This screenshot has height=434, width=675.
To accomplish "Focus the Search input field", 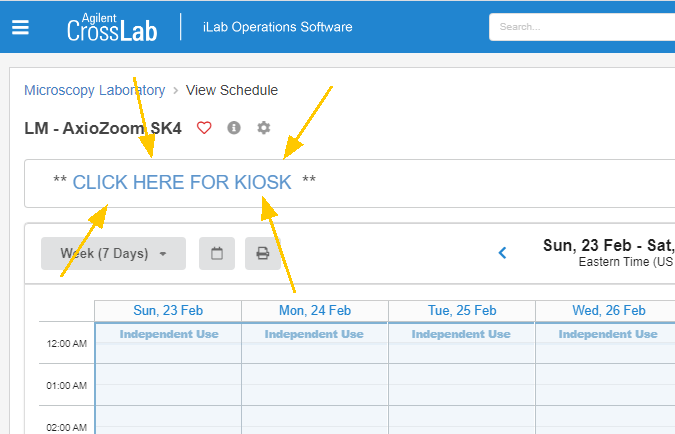I will 580,27.
